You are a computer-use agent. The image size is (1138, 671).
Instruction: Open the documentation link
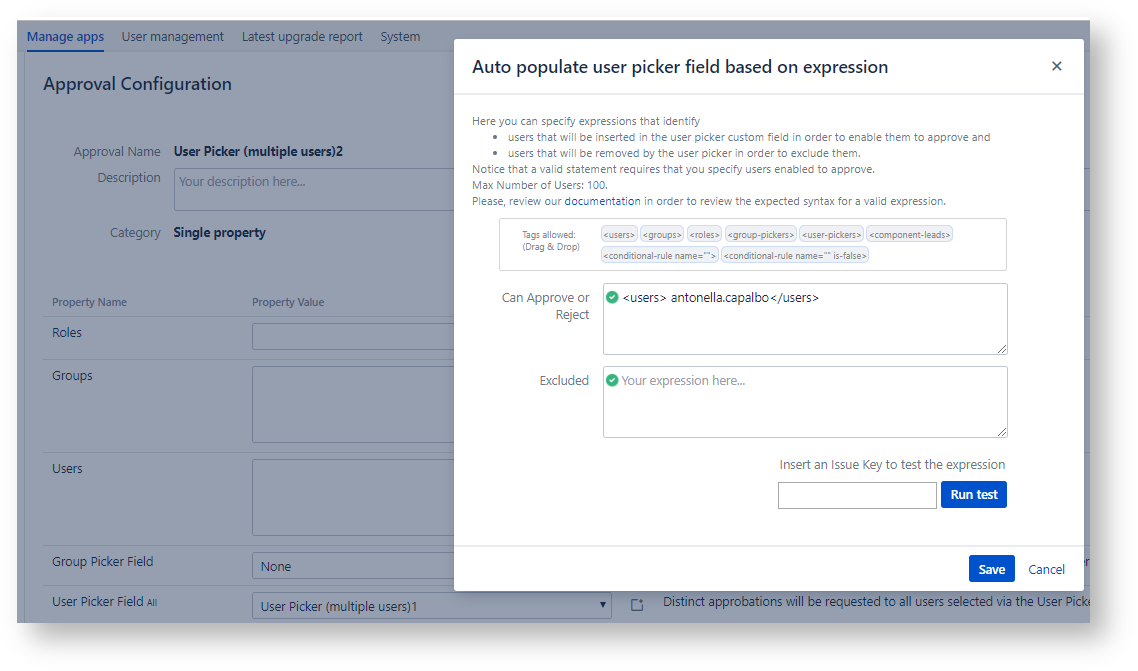click(x=602, y=201)
